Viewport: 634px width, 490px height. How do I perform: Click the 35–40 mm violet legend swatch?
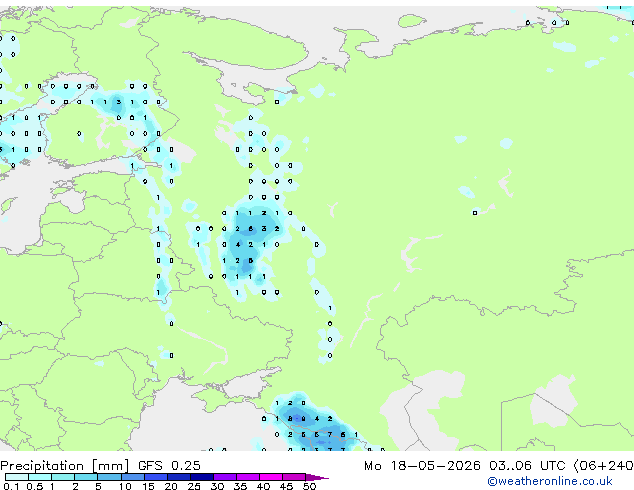pos(248,477)
